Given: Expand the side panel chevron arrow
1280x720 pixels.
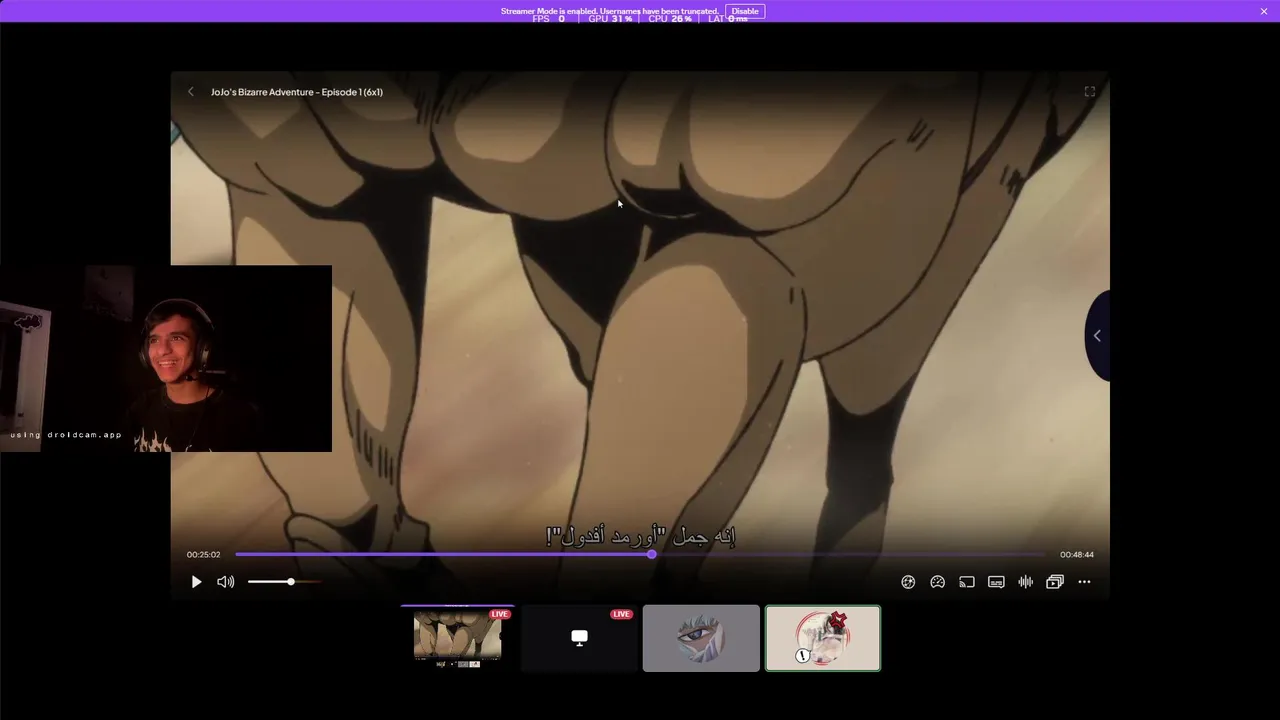Looking at the screenshot, I should (x=1097, y=336).
